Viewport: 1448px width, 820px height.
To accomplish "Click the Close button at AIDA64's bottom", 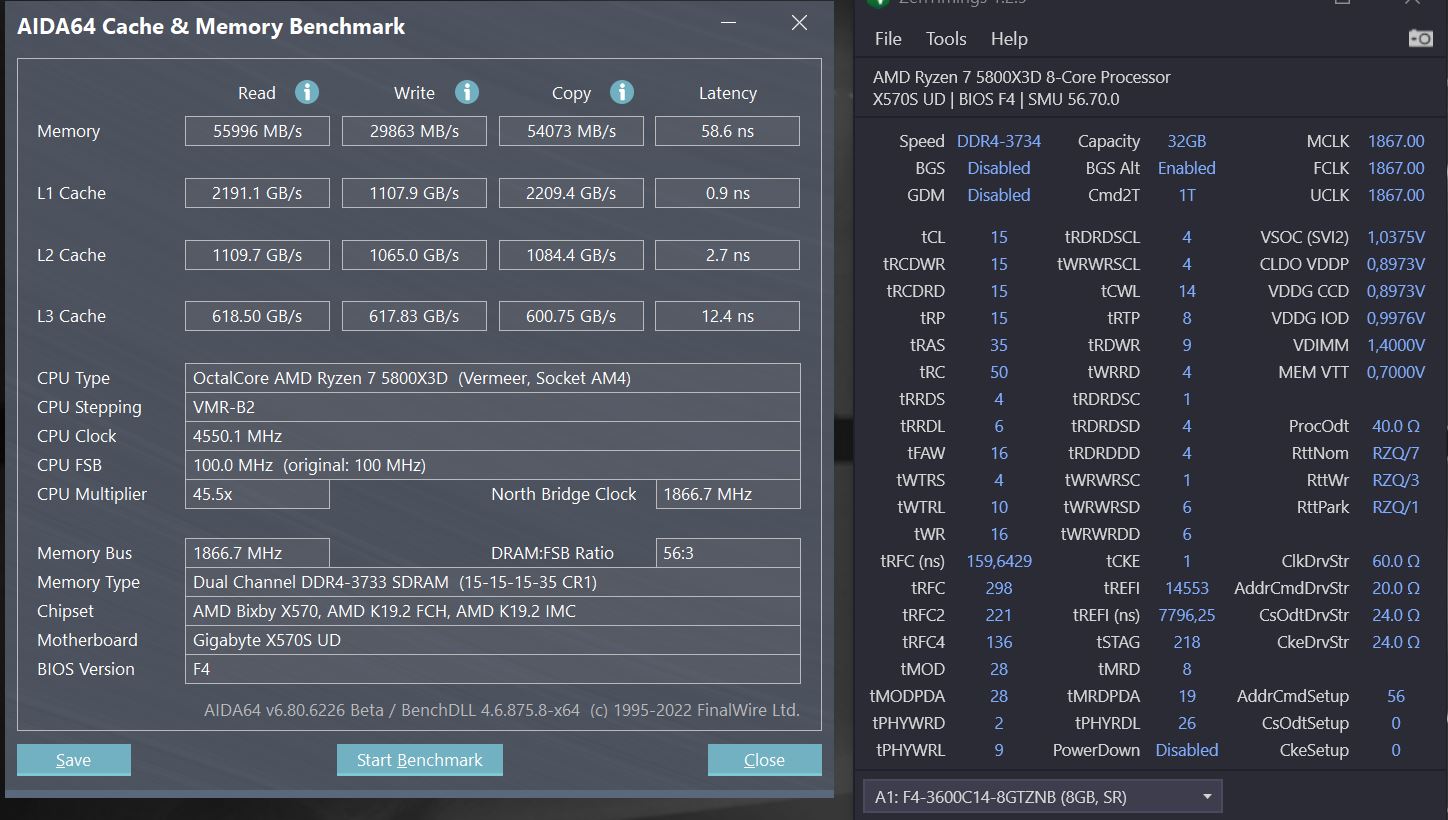I will (x=765, y=760).
